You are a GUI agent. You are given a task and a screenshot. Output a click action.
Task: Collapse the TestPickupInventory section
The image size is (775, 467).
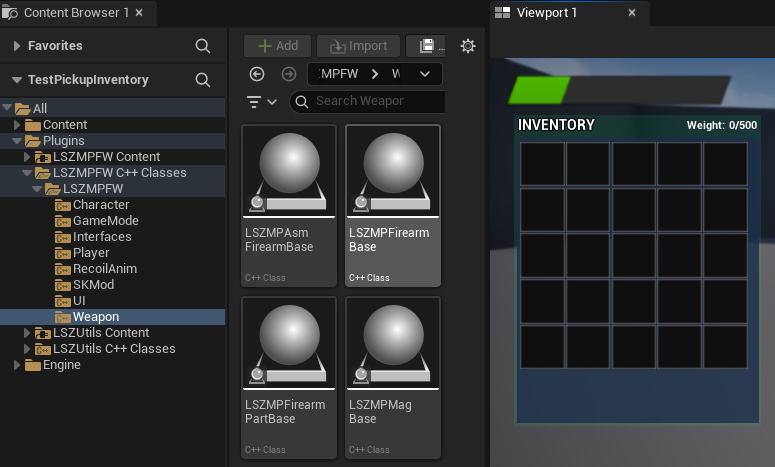[x=17, y=80]
